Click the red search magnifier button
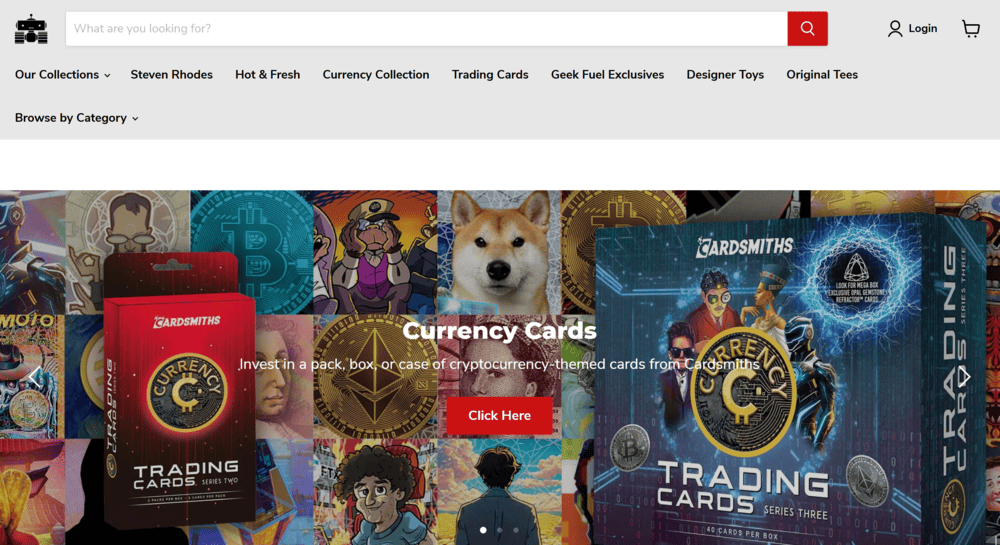 pyautogui.click(x=807, y=29)
